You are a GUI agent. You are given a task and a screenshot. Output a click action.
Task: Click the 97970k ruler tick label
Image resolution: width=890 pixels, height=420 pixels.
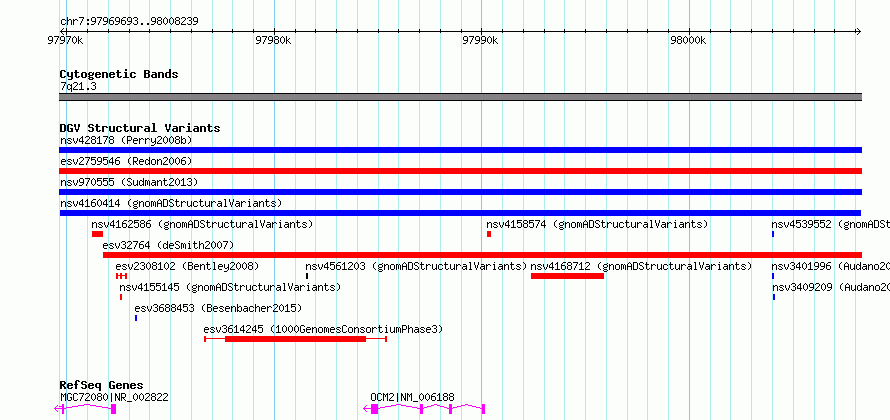click(66, 41)
